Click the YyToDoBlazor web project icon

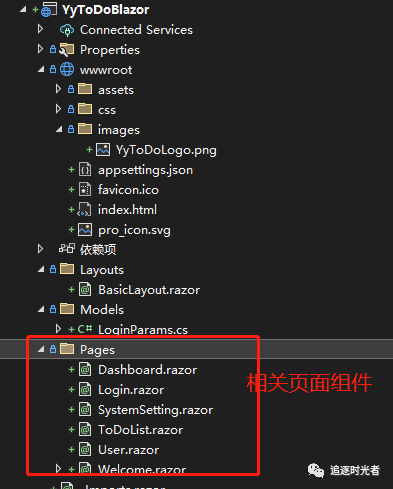(x=49, y=10)
